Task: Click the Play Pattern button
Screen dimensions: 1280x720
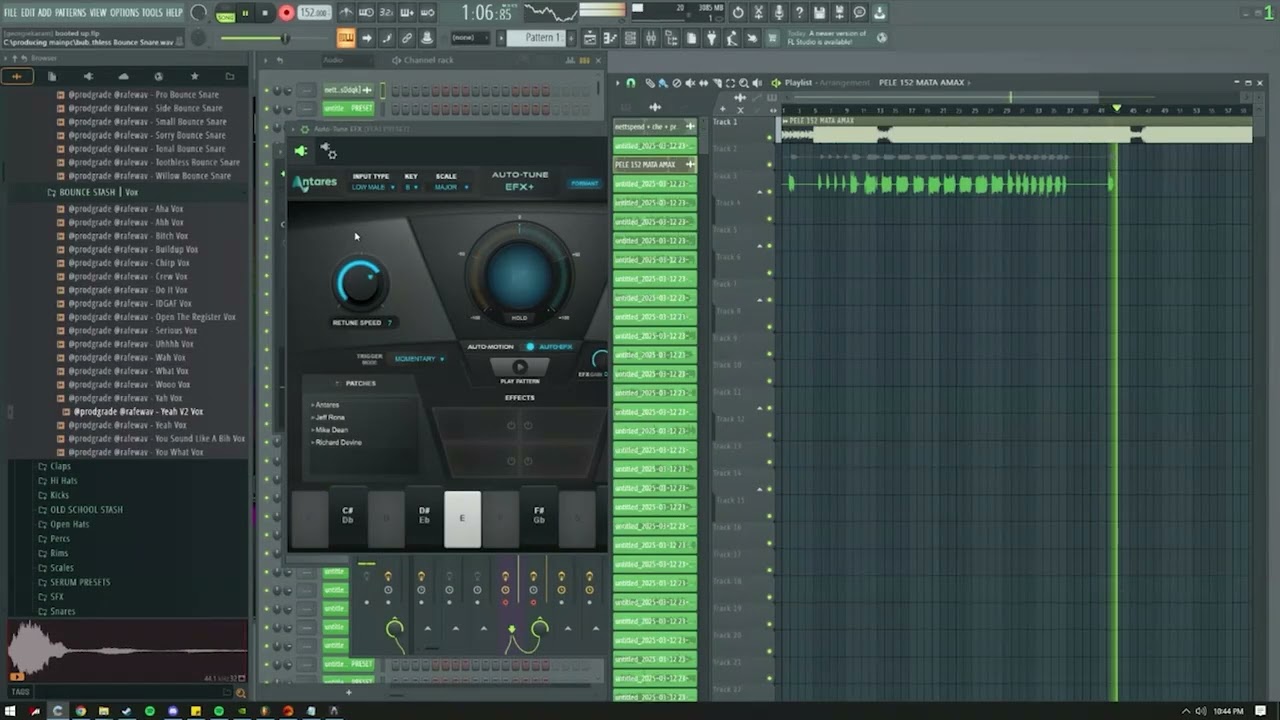Action: click(x=519, y=368)
